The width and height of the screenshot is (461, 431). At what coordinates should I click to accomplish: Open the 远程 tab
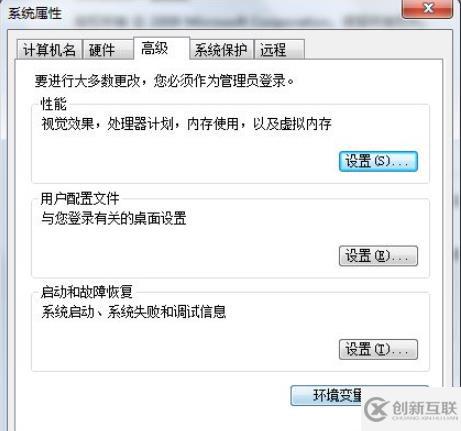pyautogui.click(x=279, y=50)
